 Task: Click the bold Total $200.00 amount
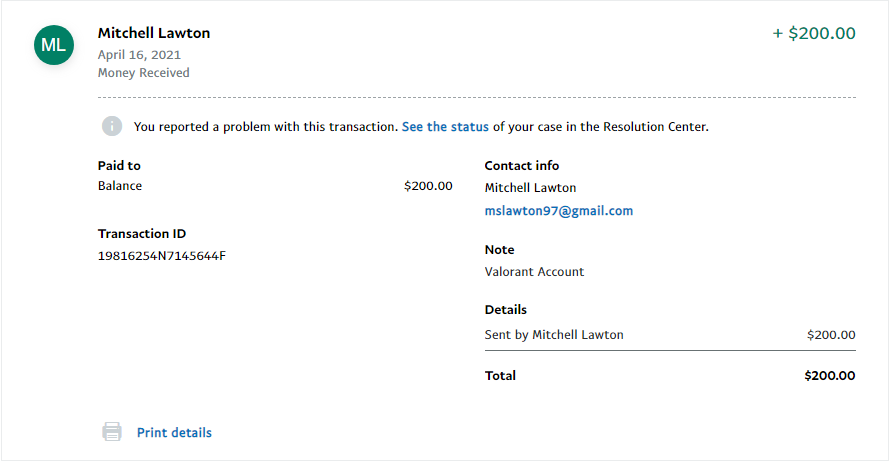pos(829,376)
